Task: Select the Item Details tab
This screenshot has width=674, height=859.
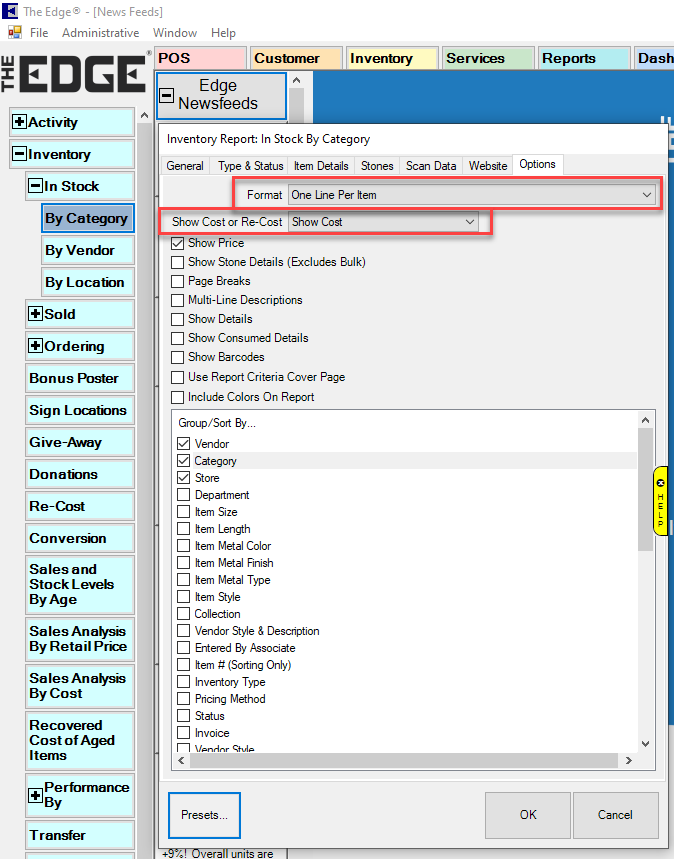Action: (321, 166)
